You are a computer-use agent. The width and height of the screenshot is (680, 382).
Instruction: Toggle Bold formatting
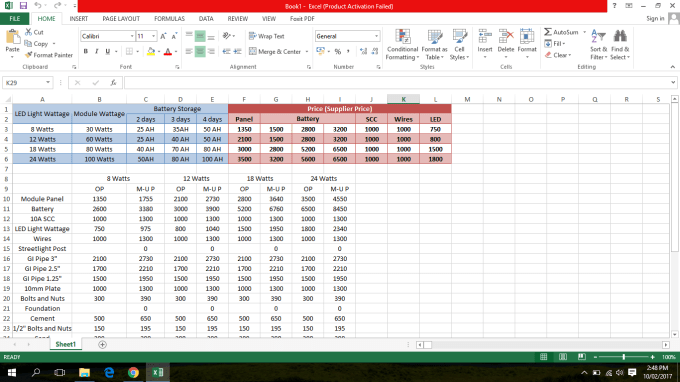tap(86, 52)
